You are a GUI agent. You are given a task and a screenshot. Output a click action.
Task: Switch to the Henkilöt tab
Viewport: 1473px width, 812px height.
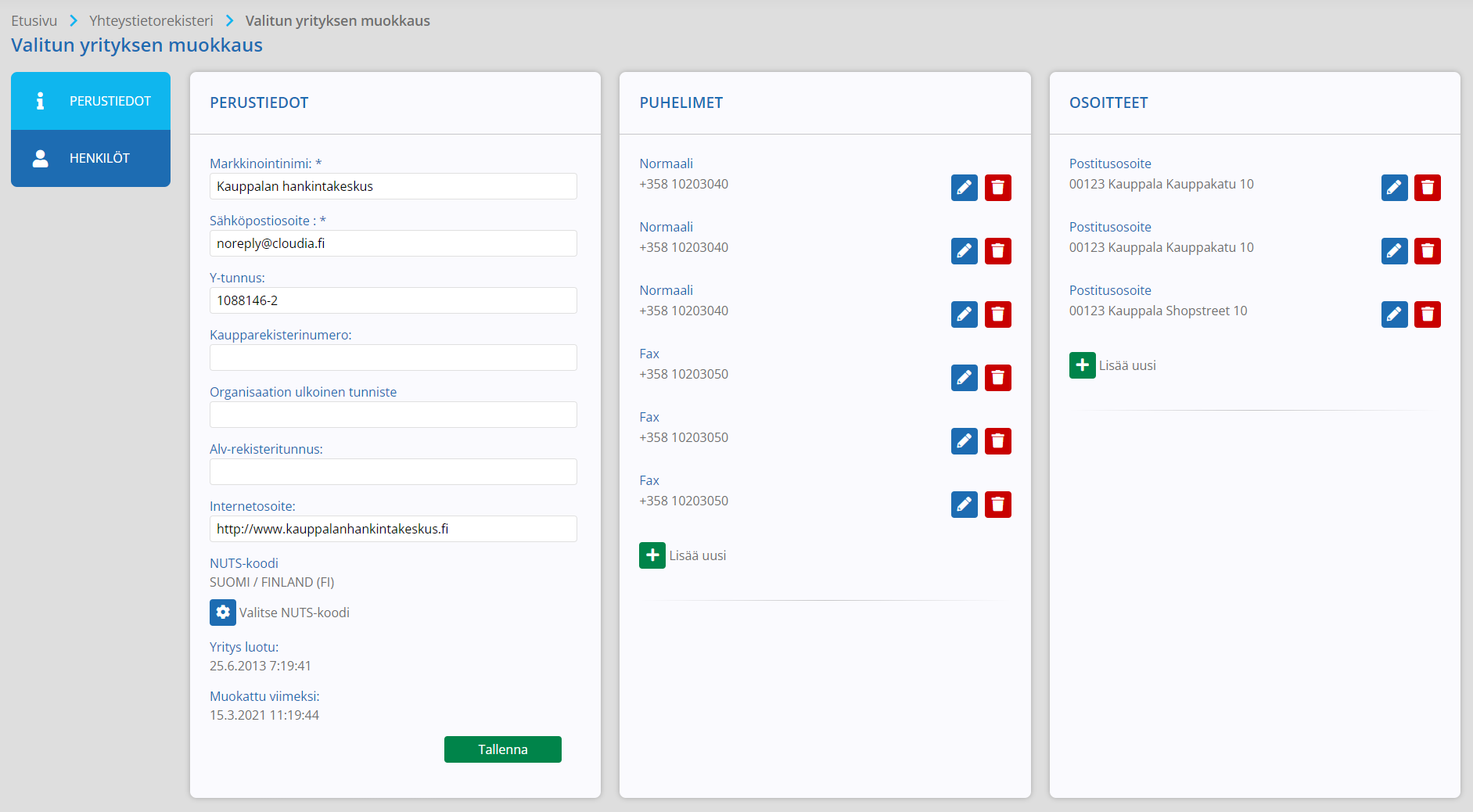point(91,158)
